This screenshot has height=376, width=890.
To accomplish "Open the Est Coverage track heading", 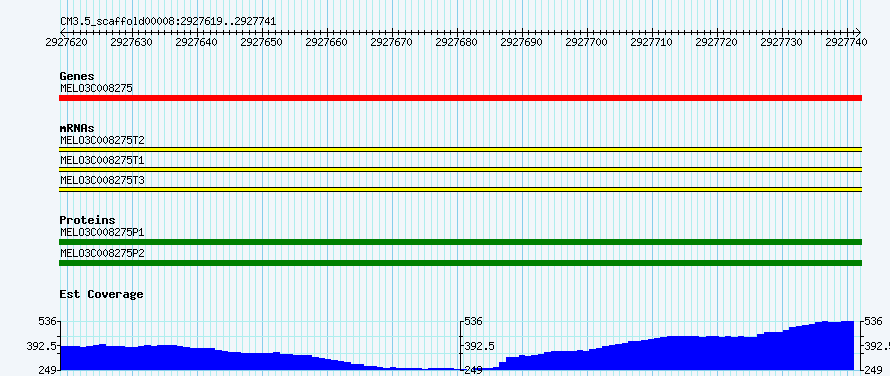I will pyautogui.click(x=102, y=294).
